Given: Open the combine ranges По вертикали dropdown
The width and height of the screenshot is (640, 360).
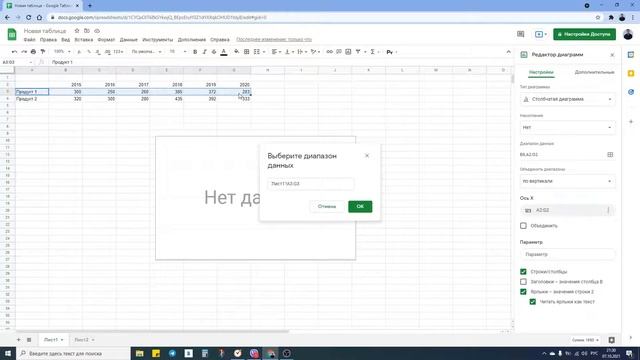Looking at the screenshot, I should [568, 181].
